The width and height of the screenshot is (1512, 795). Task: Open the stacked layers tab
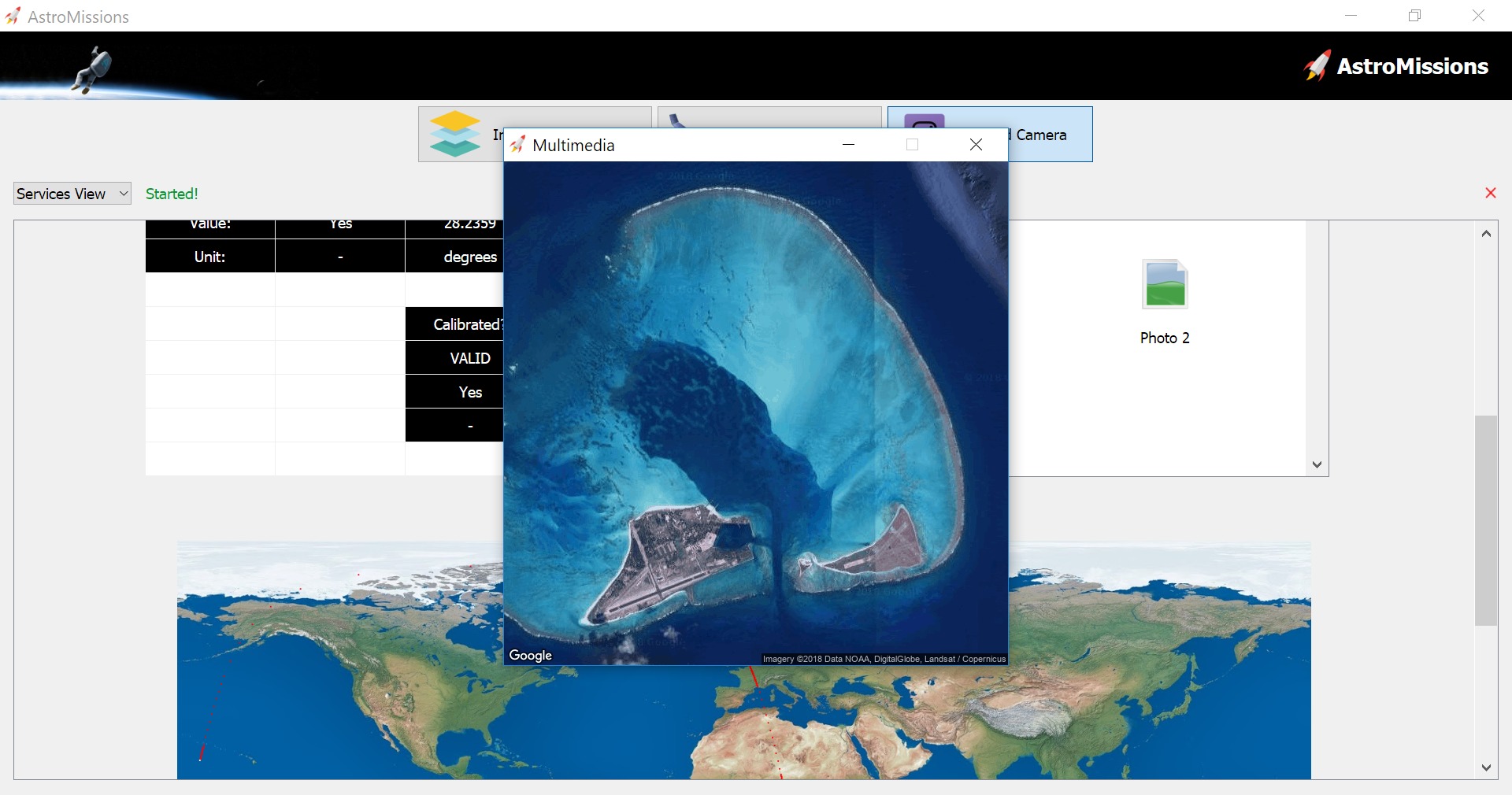click(x=457, y=135)
